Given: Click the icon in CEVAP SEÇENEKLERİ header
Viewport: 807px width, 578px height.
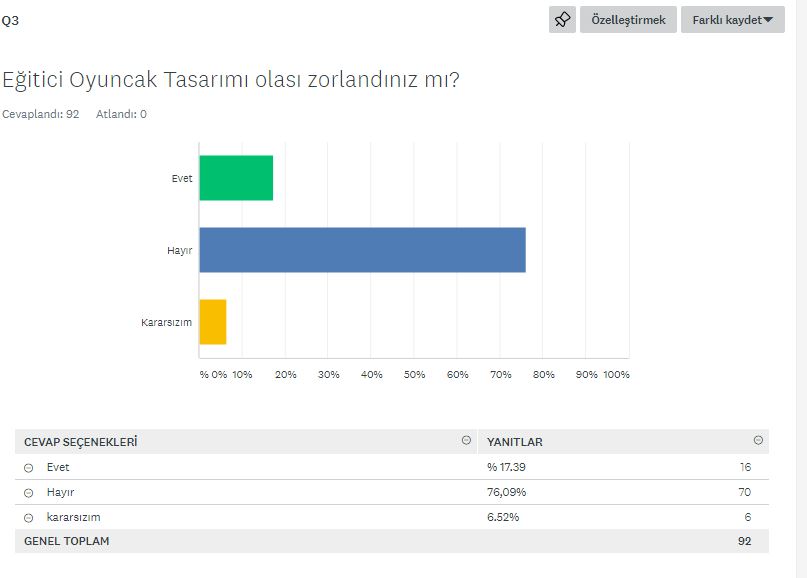Looking at the screenshot, I should pyautogui.click(x=466, y=441).
